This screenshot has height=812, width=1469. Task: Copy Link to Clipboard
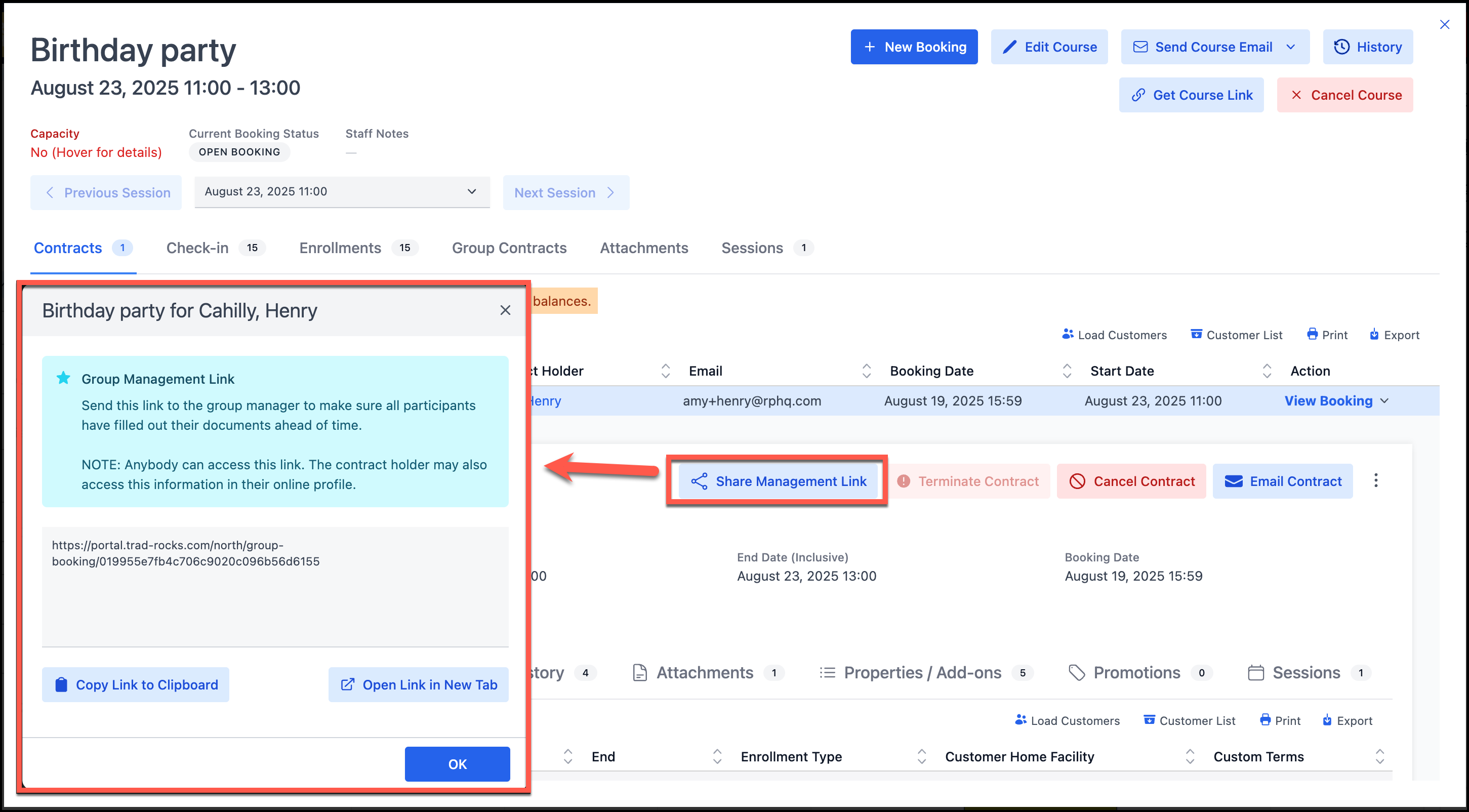(135, 684)
